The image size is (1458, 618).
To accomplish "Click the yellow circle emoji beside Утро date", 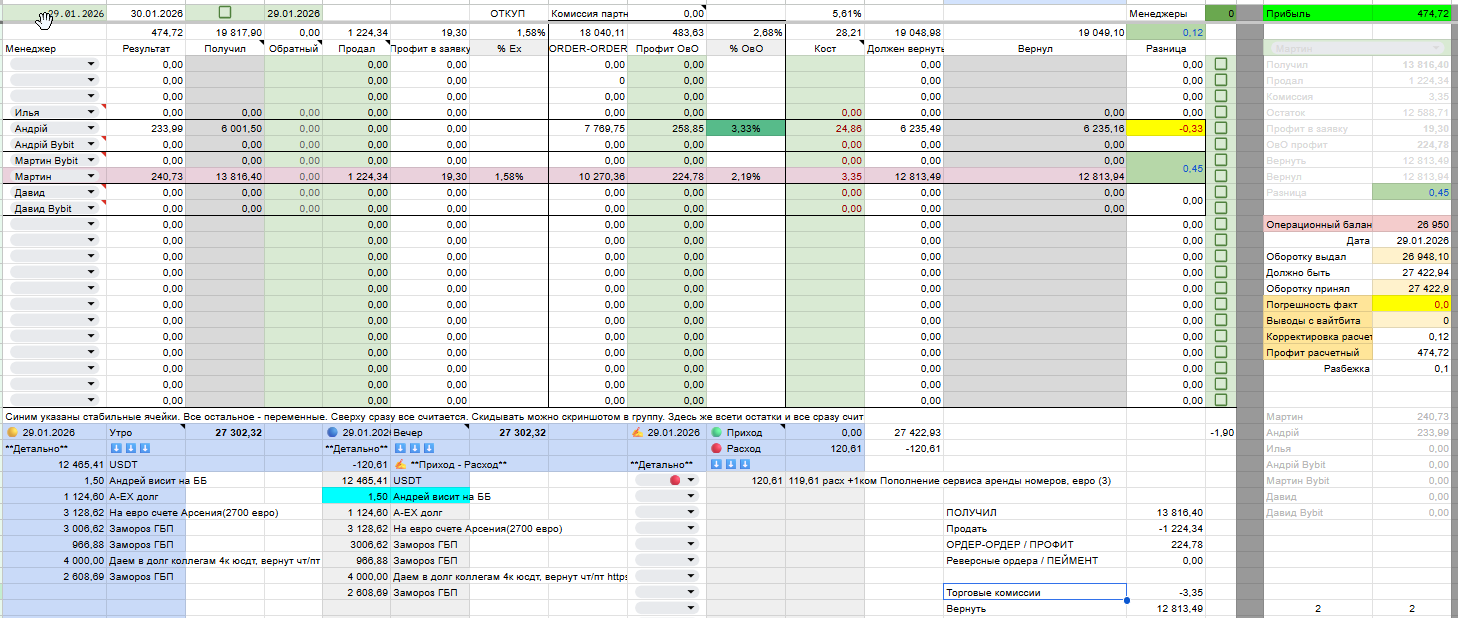I will (12, 433).
